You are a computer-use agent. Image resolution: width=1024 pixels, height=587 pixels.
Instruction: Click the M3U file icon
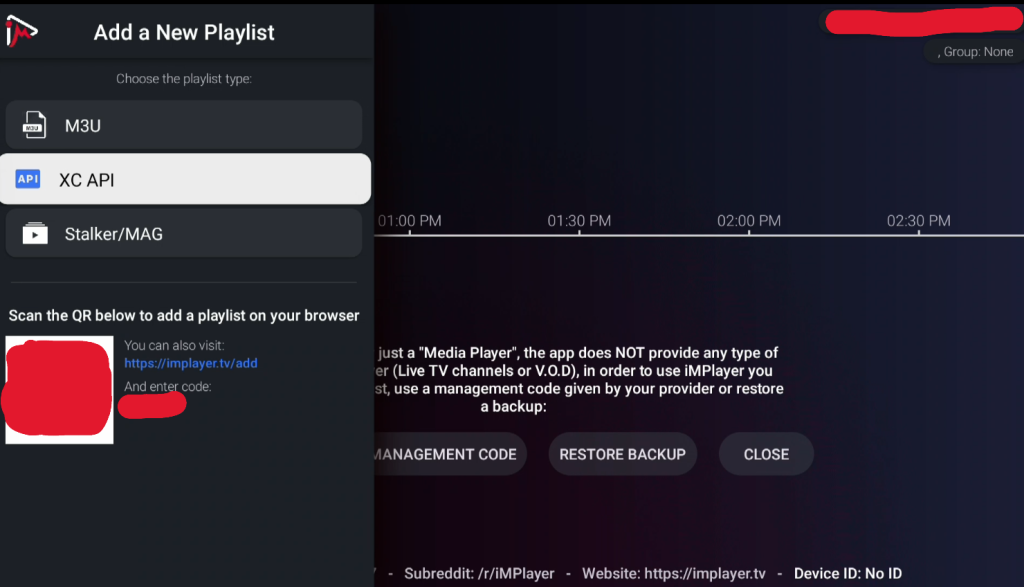click(35, 125)
